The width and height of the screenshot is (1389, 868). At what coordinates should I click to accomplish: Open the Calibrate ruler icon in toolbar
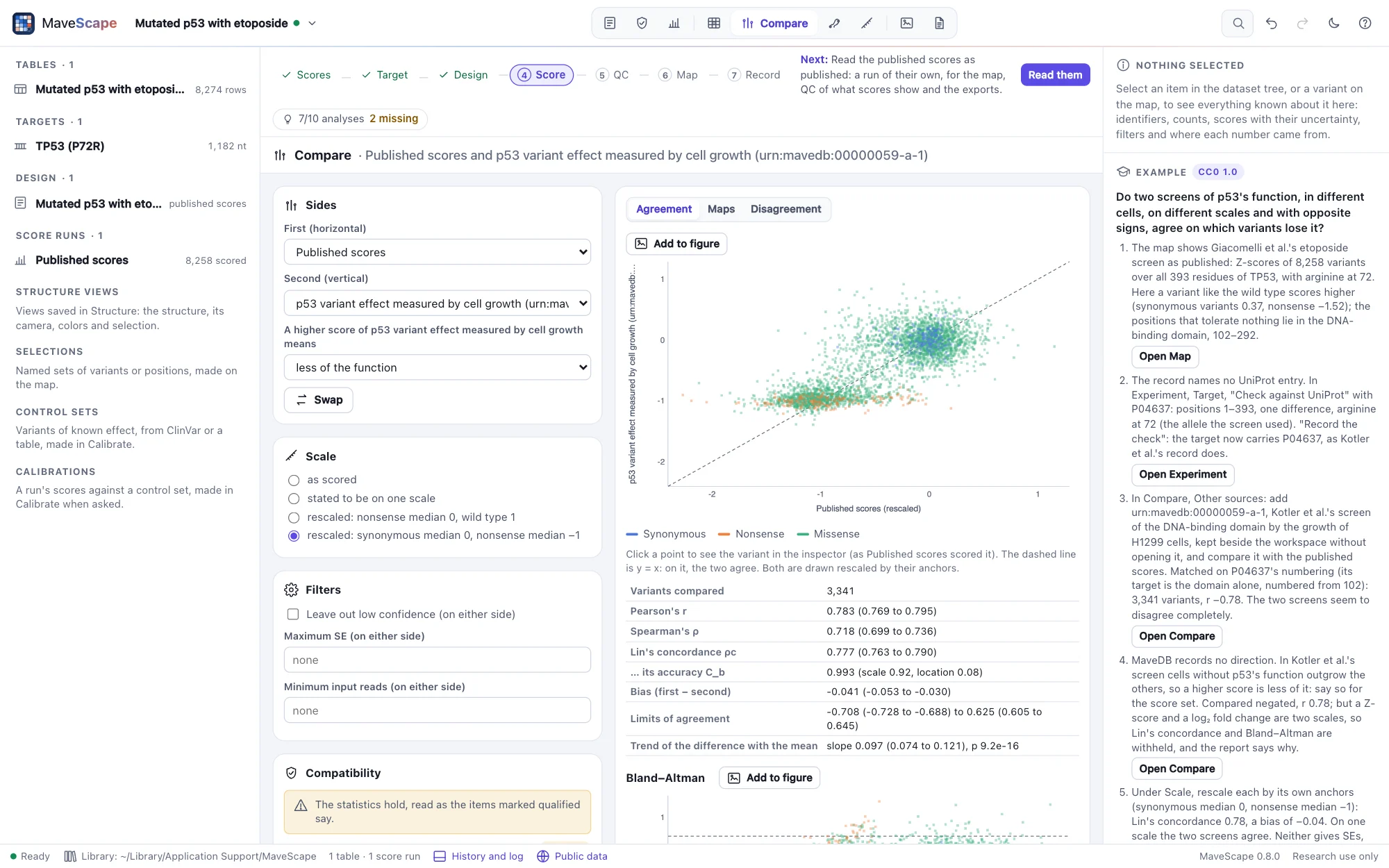(867, 23)
